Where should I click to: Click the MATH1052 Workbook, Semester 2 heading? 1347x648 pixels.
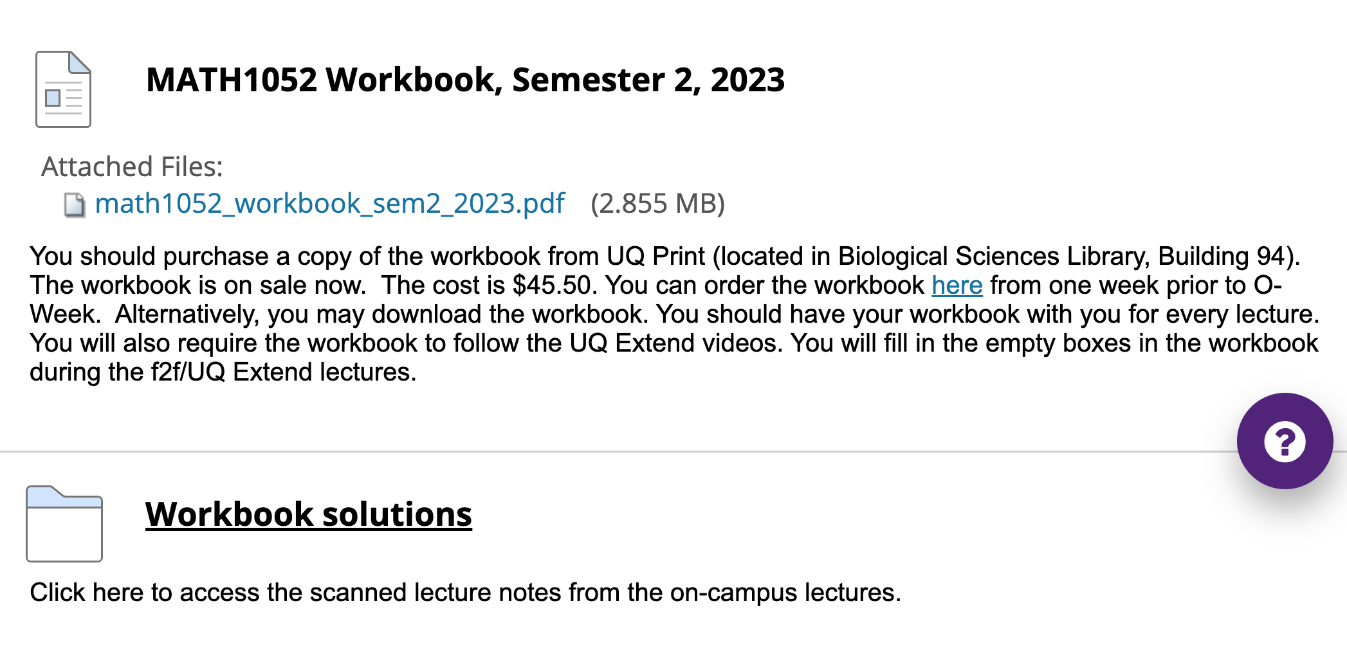coord(465,80)
